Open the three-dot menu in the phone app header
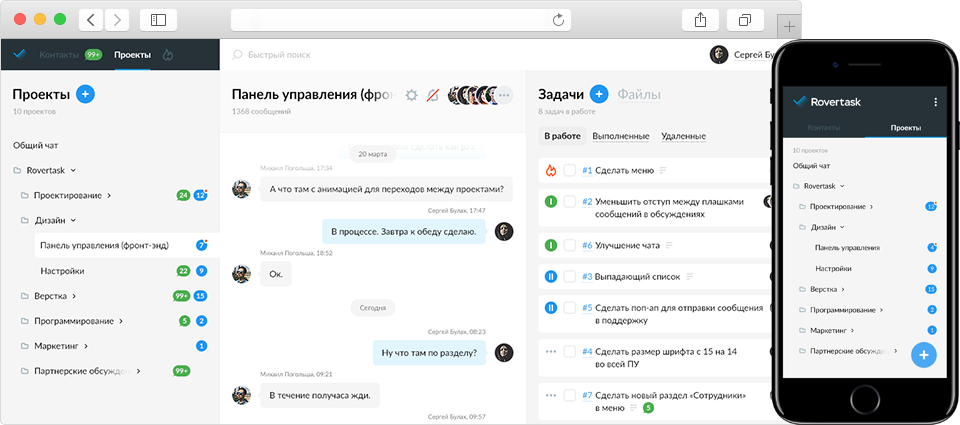The image size is (960, 425). point(935,102)
